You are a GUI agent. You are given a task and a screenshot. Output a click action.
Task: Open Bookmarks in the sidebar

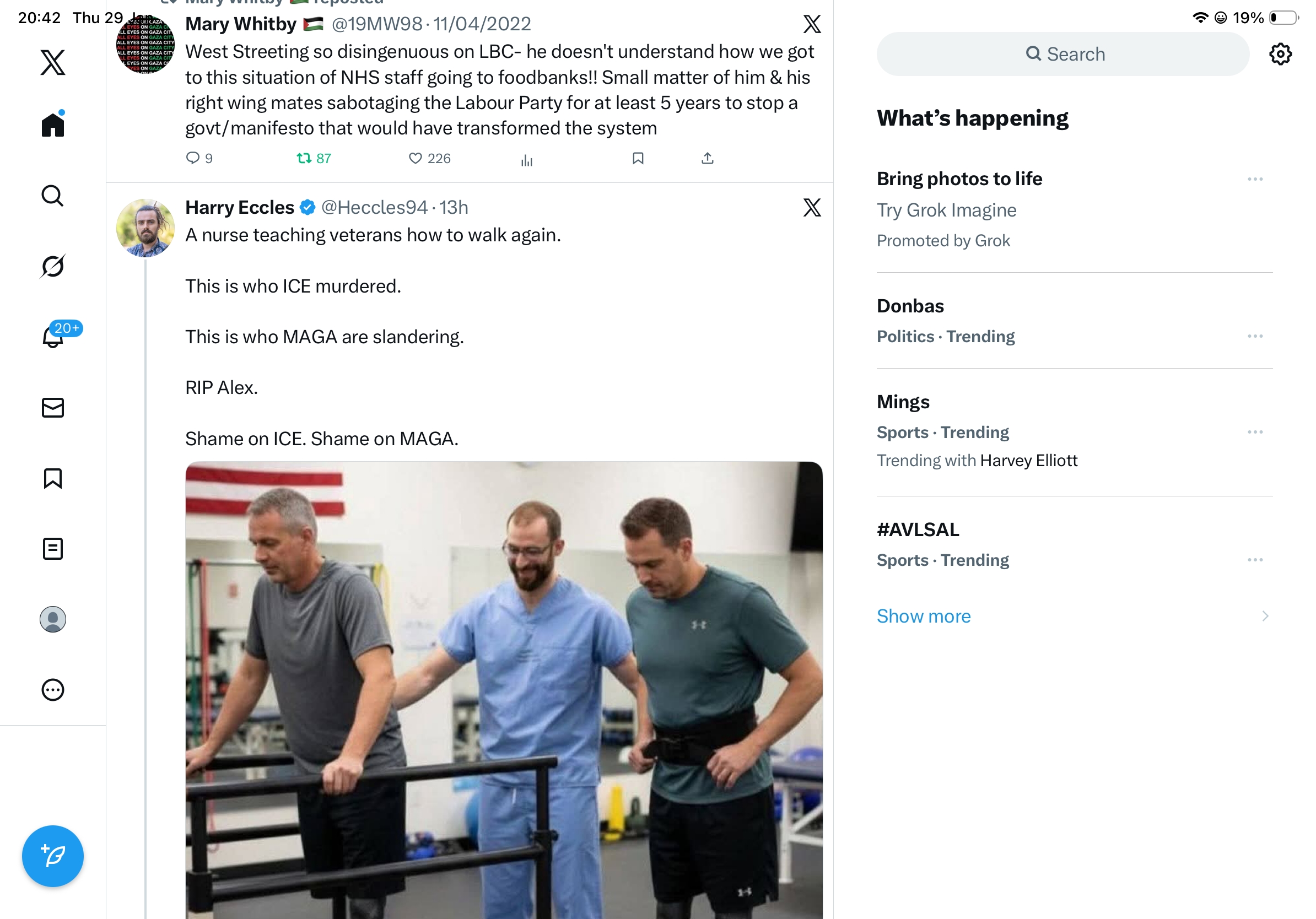[53, 478]
